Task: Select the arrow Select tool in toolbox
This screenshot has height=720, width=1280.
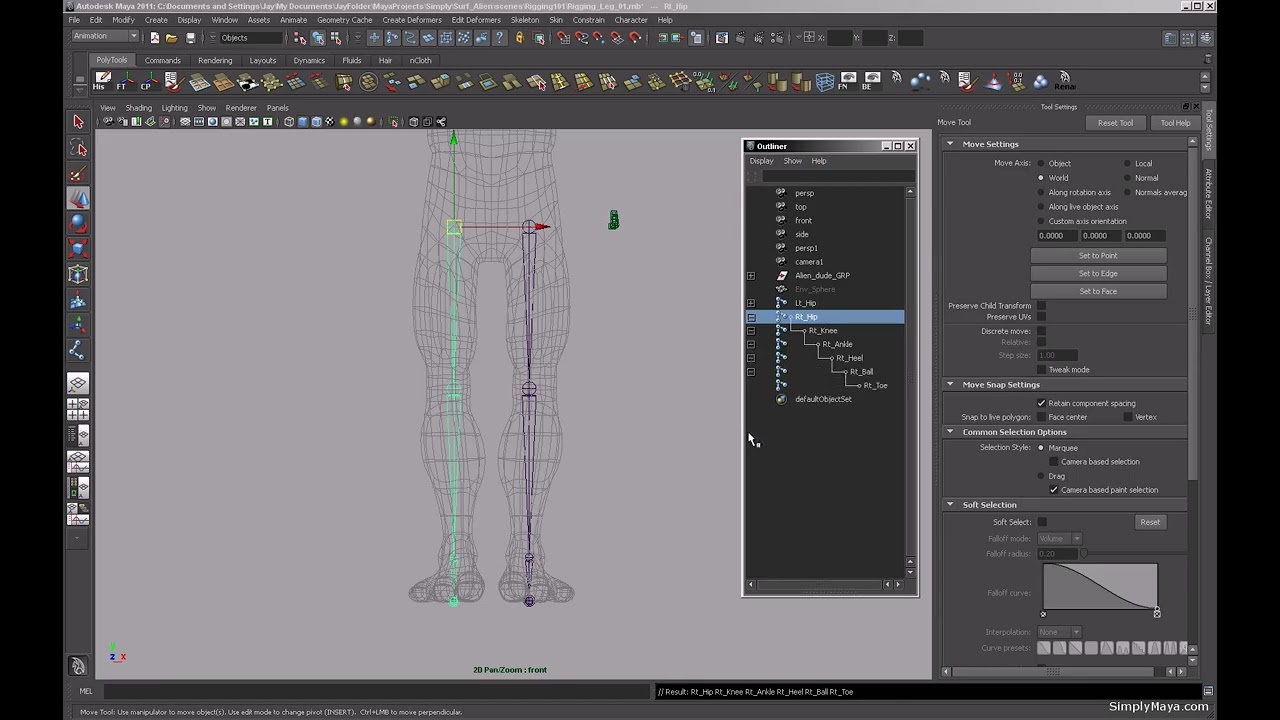Action: [78, 122]
